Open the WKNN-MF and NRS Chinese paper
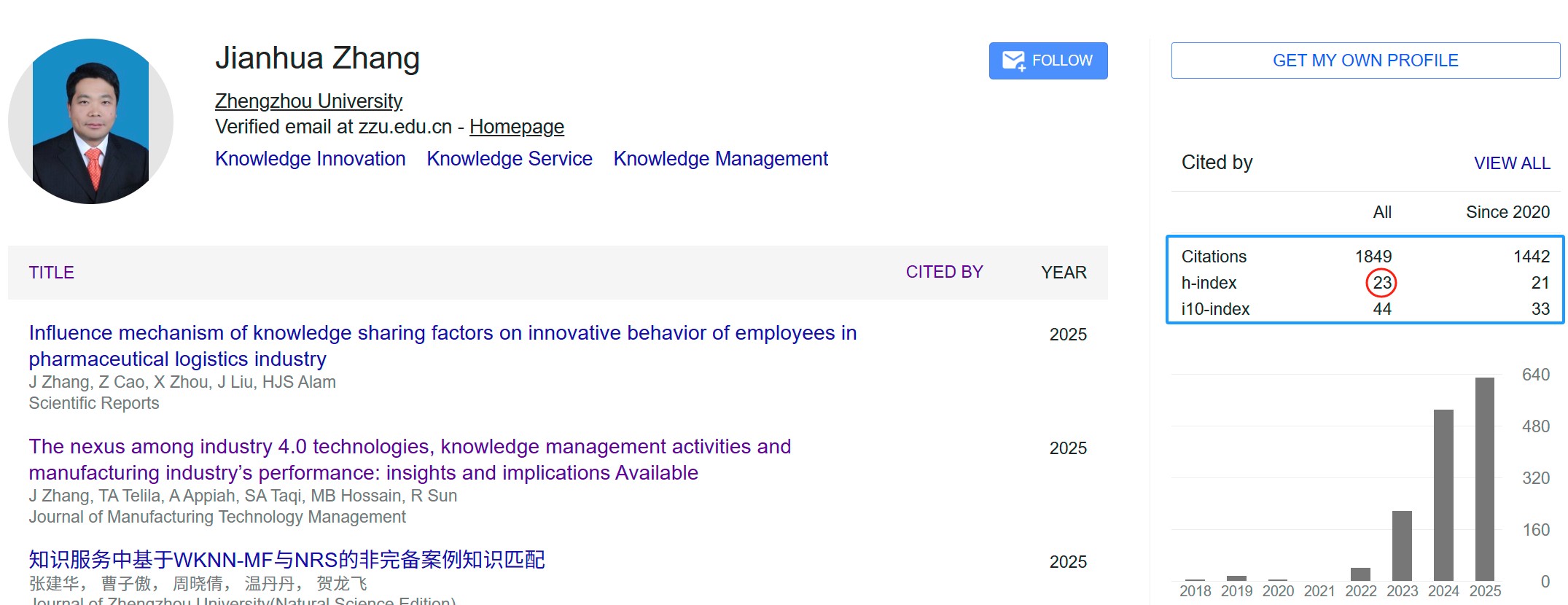1568x605 pixels. [286, 560]
